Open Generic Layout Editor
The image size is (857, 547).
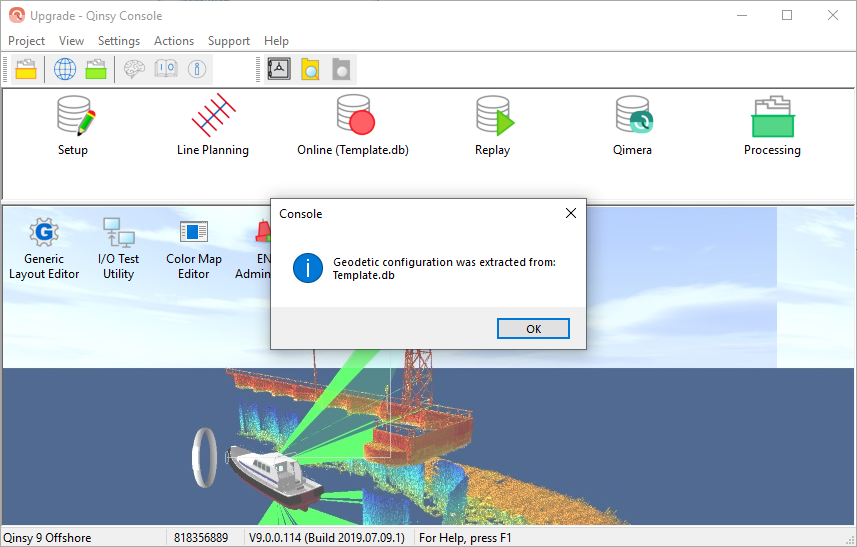[44, 249]
